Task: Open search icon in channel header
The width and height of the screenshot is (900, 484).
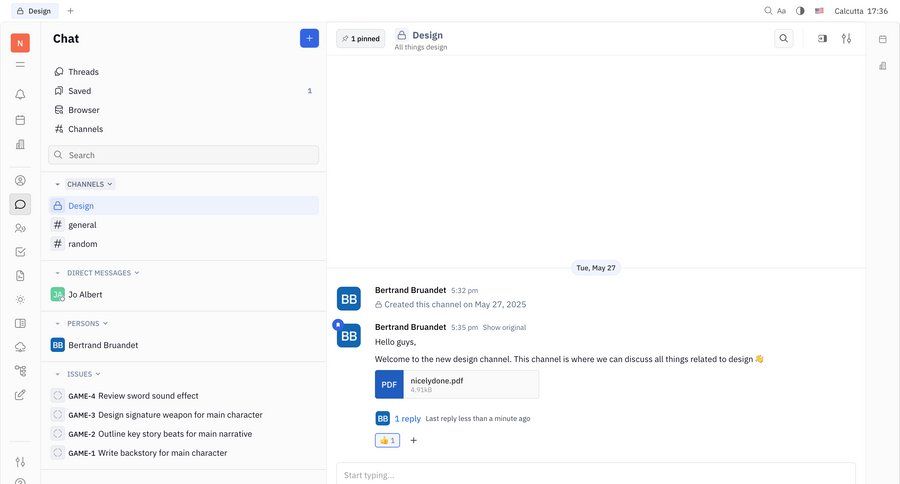Action: pyautogui.click(x=783, y=38)
